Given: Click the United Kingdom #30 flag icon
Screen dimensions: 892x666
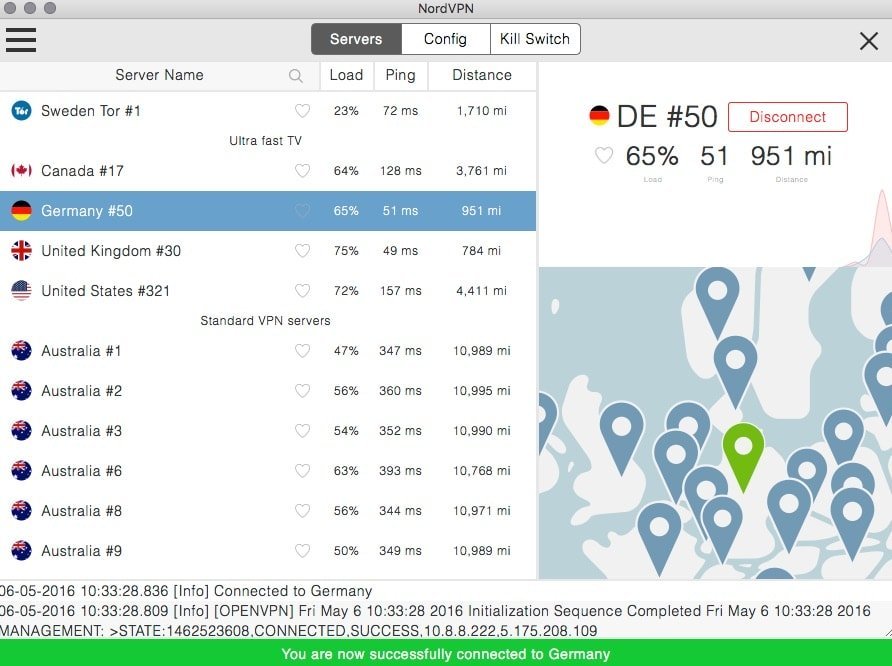Looking at the screenshot, I should tap(22, 250).
